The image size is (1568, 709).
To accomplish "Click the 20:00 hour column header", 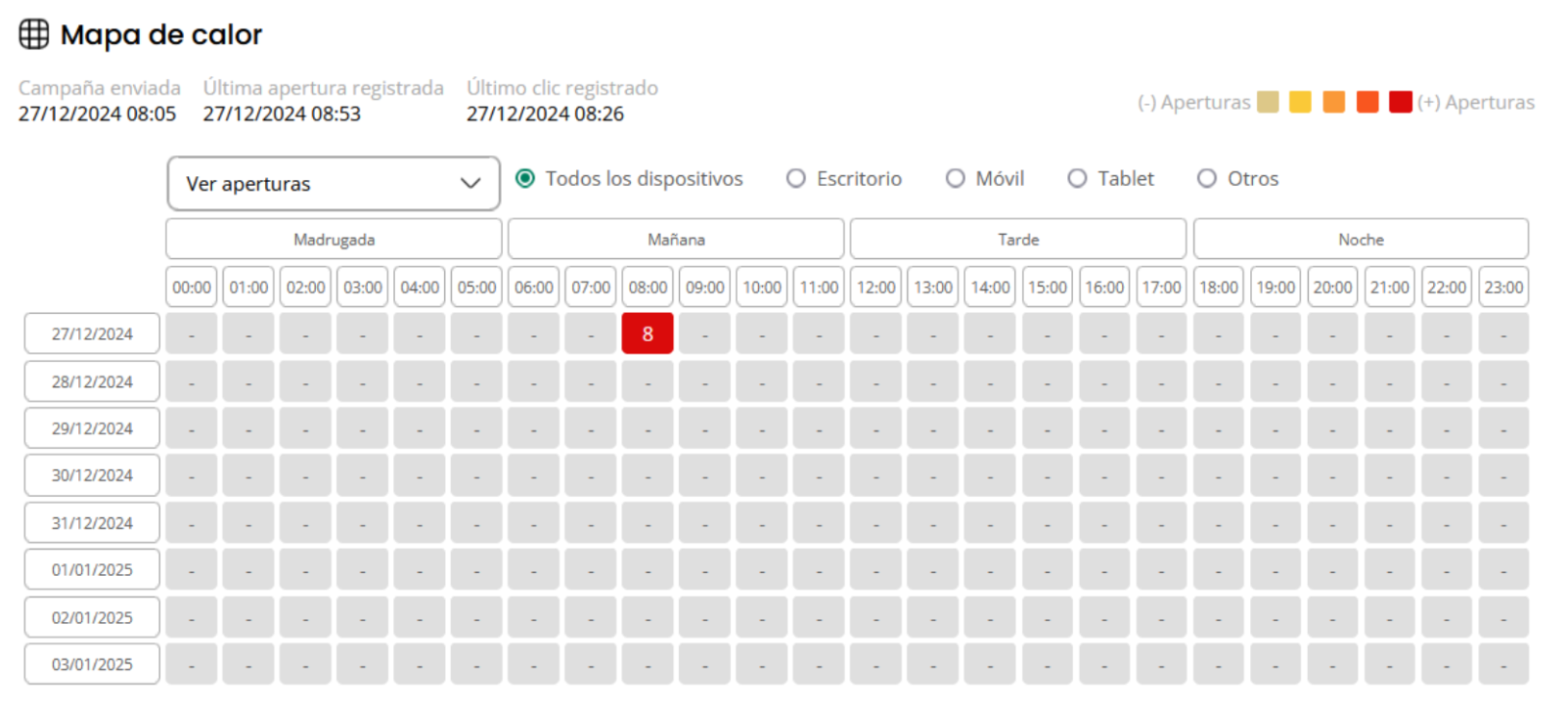I will tap(1332, 288).
